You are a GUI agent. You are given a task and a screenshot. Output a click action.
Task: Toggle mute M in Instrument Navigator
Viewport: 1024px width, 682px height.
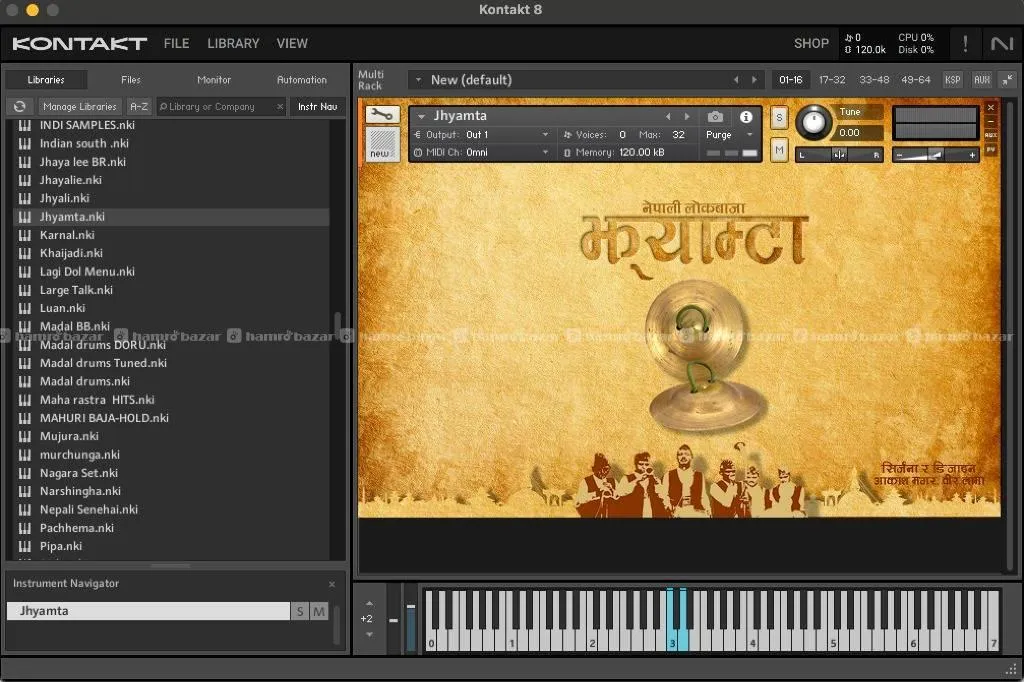319,611
